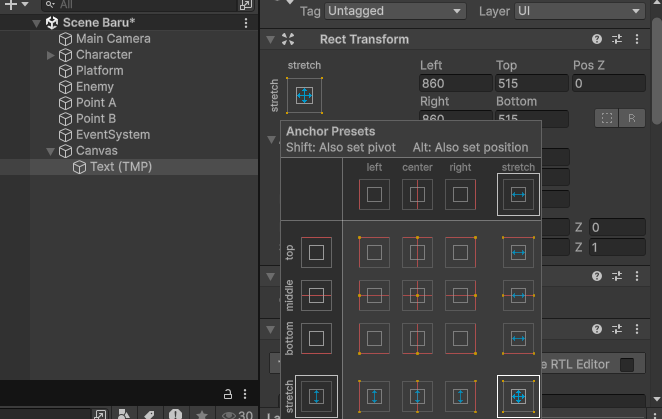The image size is (662, 419).
Task: Choose middle row header anchor preset
Action: click(316, 296)
